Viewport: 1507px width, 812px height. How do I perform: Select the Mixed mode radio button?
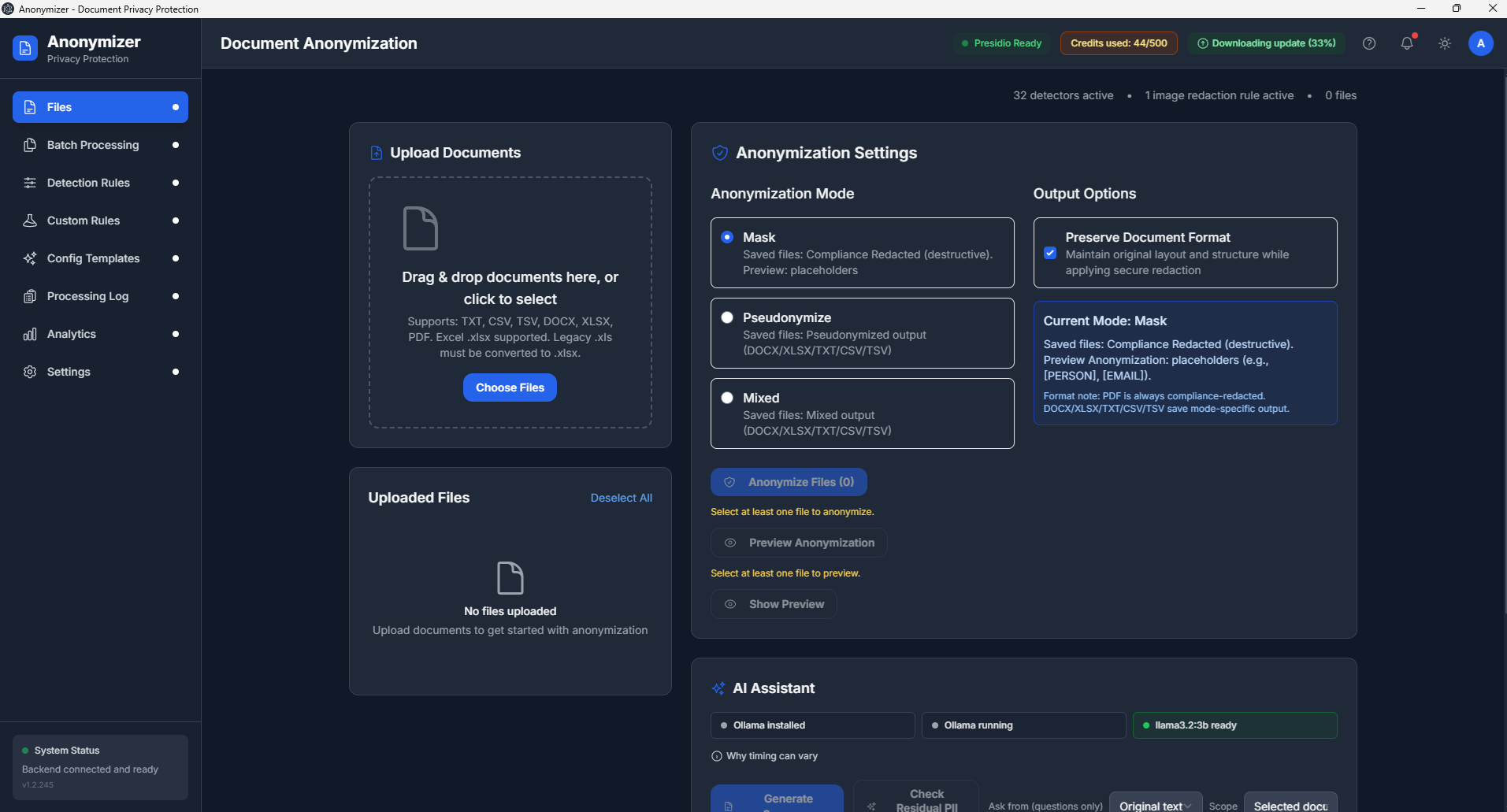(727, 398)
